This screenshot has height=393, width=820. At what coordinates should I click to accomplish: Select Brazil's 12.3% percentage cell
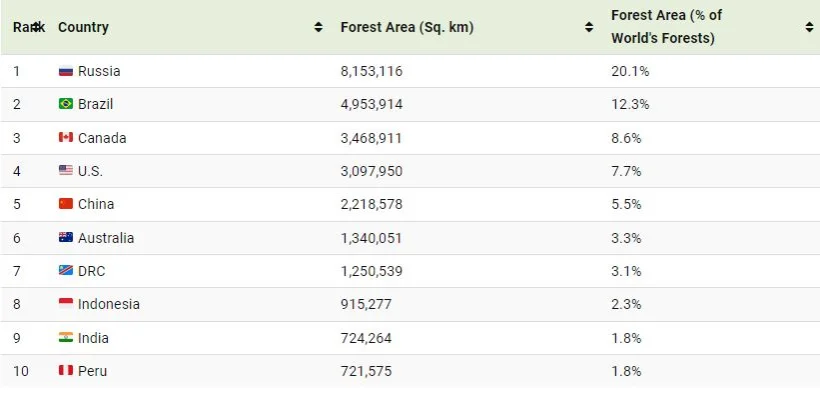click(x=630, y=104)
